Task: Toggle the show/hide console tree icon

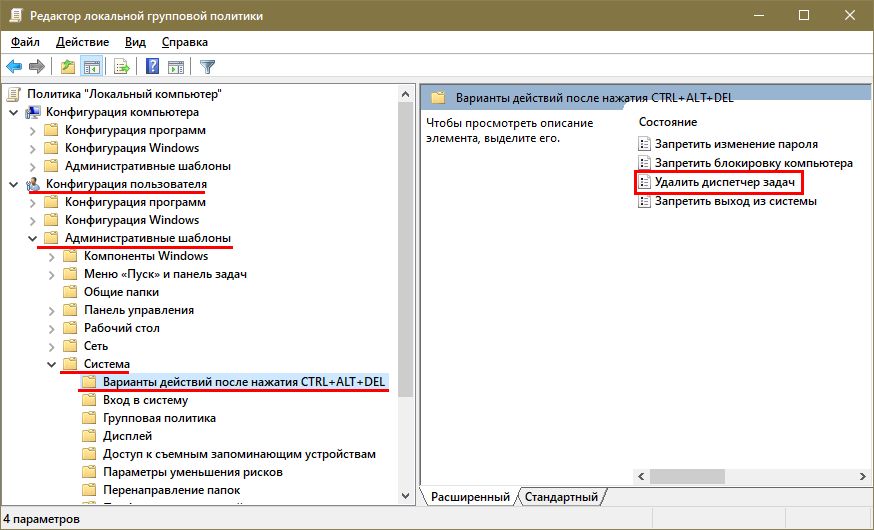Action: [x=92, y=67]
